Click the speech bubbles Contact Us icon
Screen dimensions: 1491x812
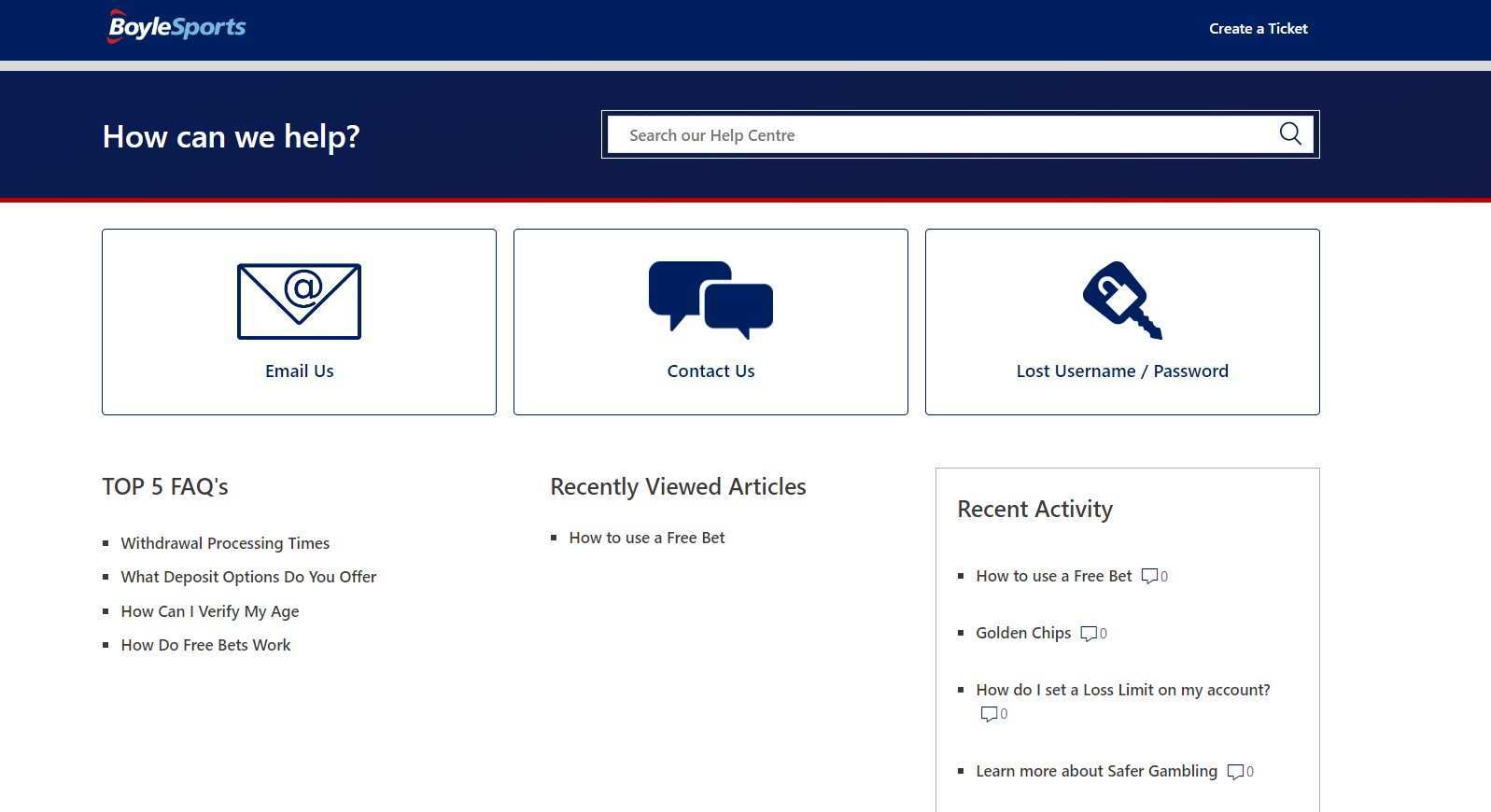tap(710, 301)
